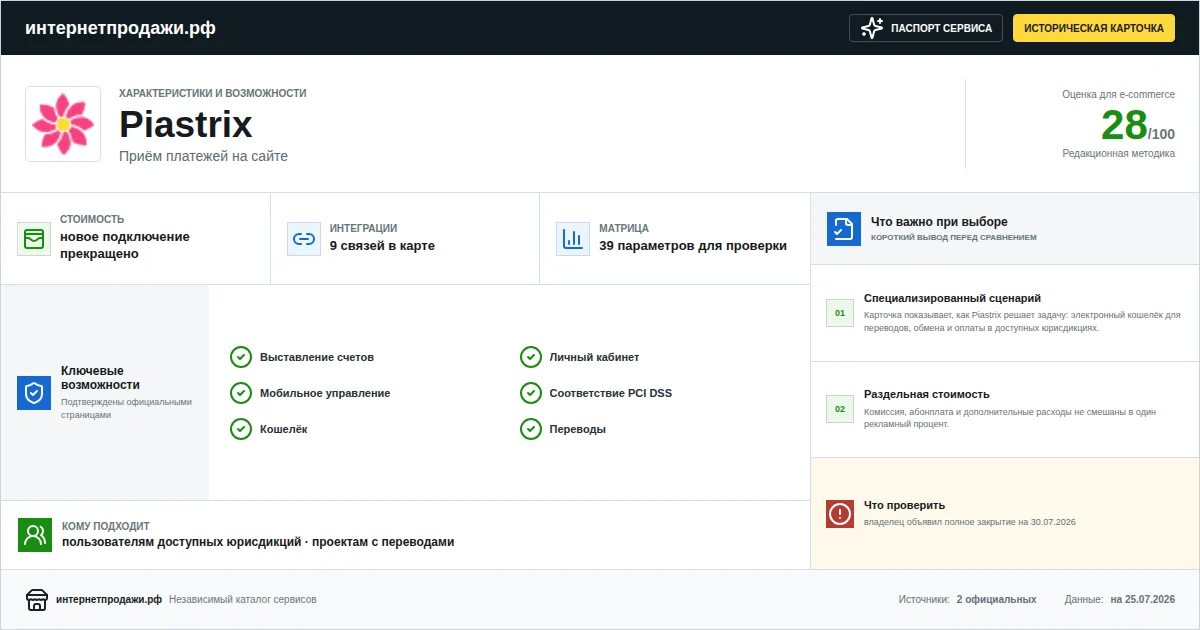Click 'Мобильное управление' feature label
This screenshot has width=1200, height=630.
[325, 393]
